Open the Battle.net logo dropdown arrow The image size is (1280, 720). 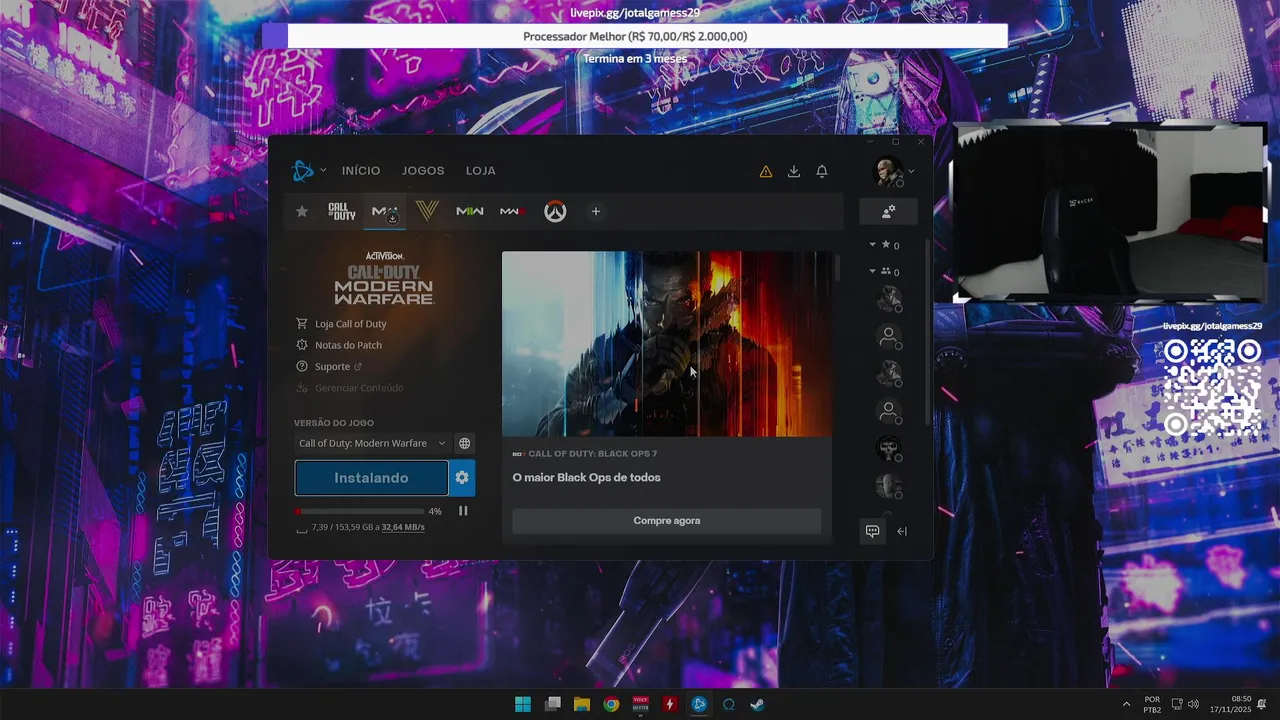pyautogui.click(x=323, y=171)
